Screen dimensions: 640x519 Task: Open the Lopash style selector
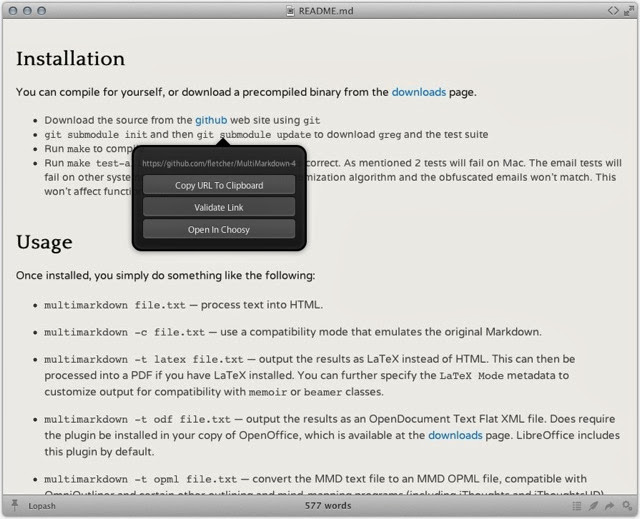pos(42,506)
